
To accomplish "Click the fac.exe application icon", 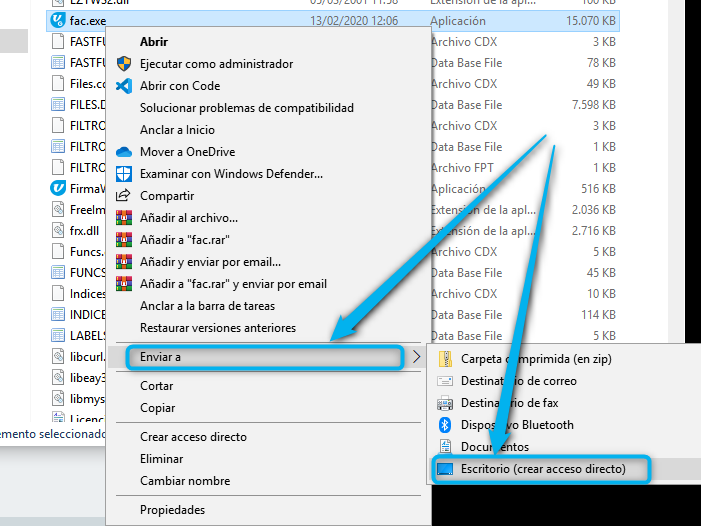I will tap(58, 21).
